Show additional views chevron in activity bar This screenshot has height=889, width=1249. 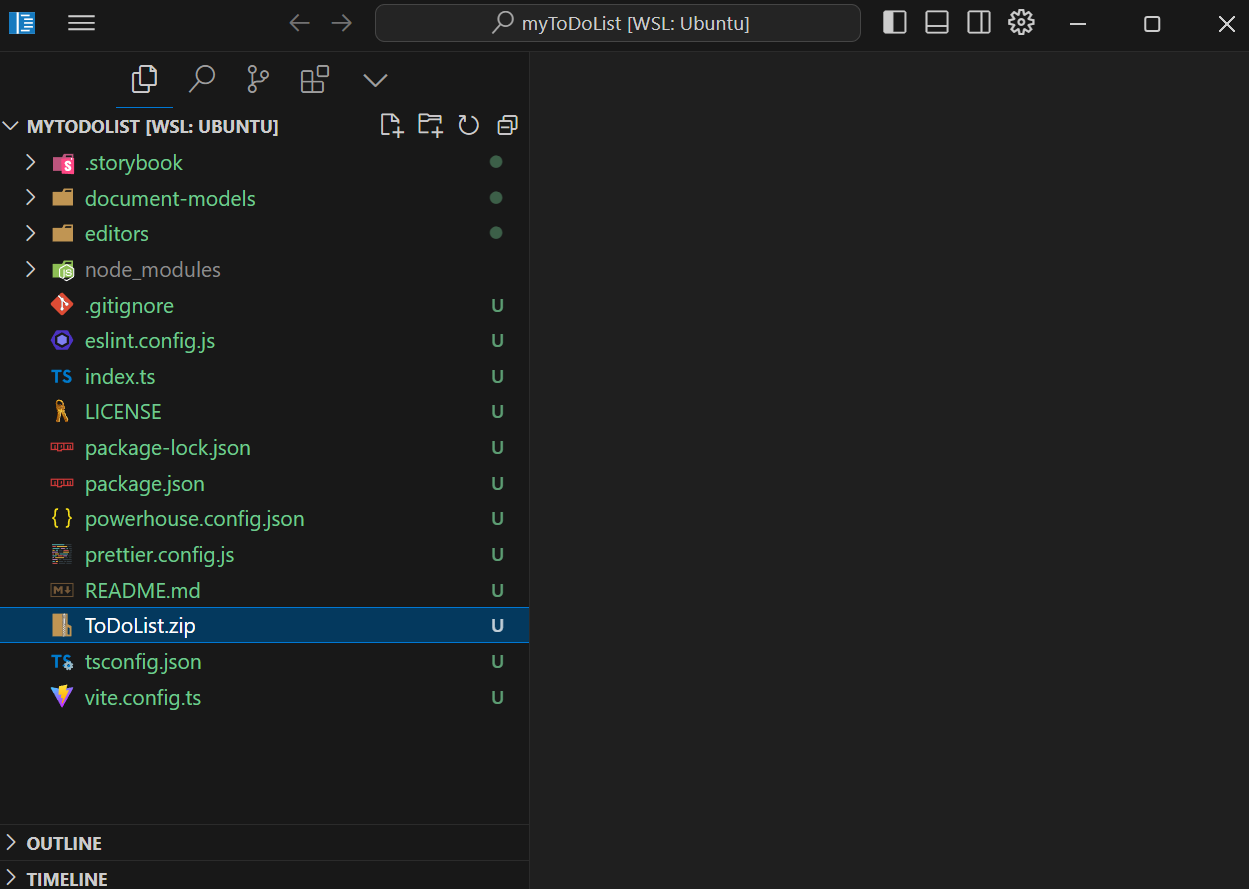pos(375,80)
